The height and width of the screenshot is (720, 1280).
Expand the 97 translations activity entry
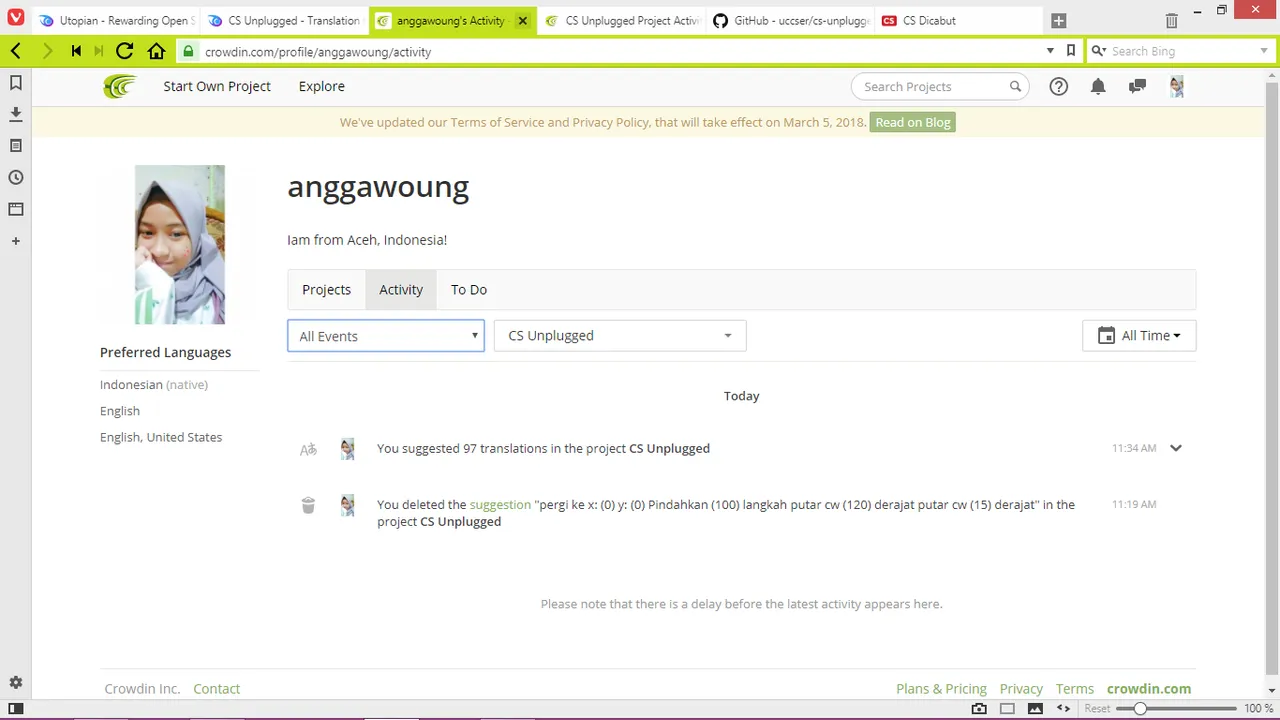point(1176,448)
